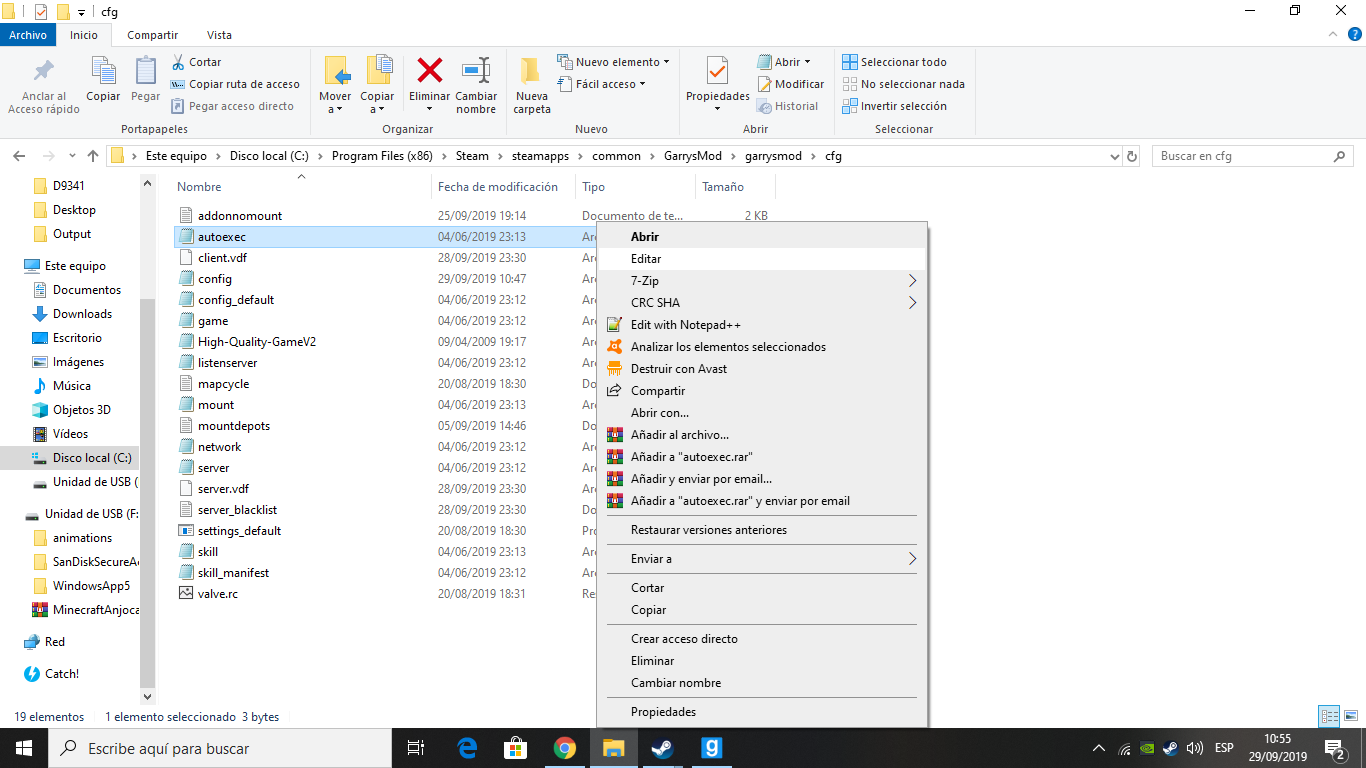Click Modificar in the ribbon Abrir group
This screenshot has width=1366, height=768.
coord(790,84)
